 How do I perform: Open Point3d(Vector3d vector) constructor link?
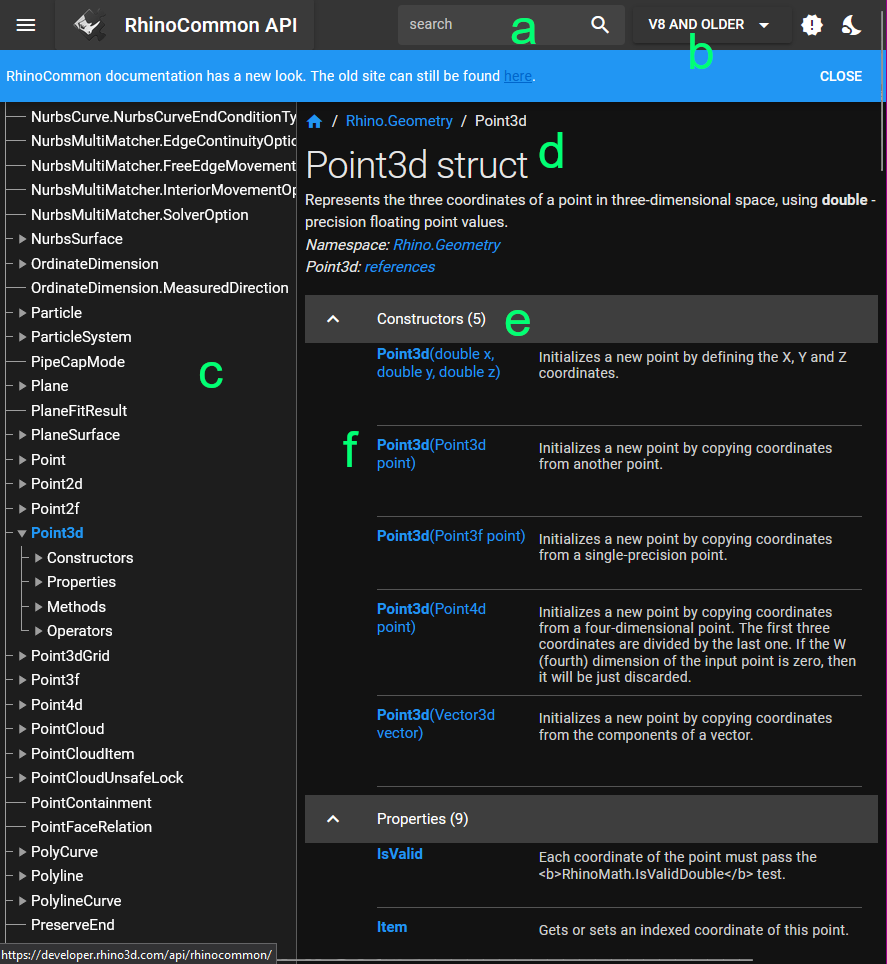[435, 724]
